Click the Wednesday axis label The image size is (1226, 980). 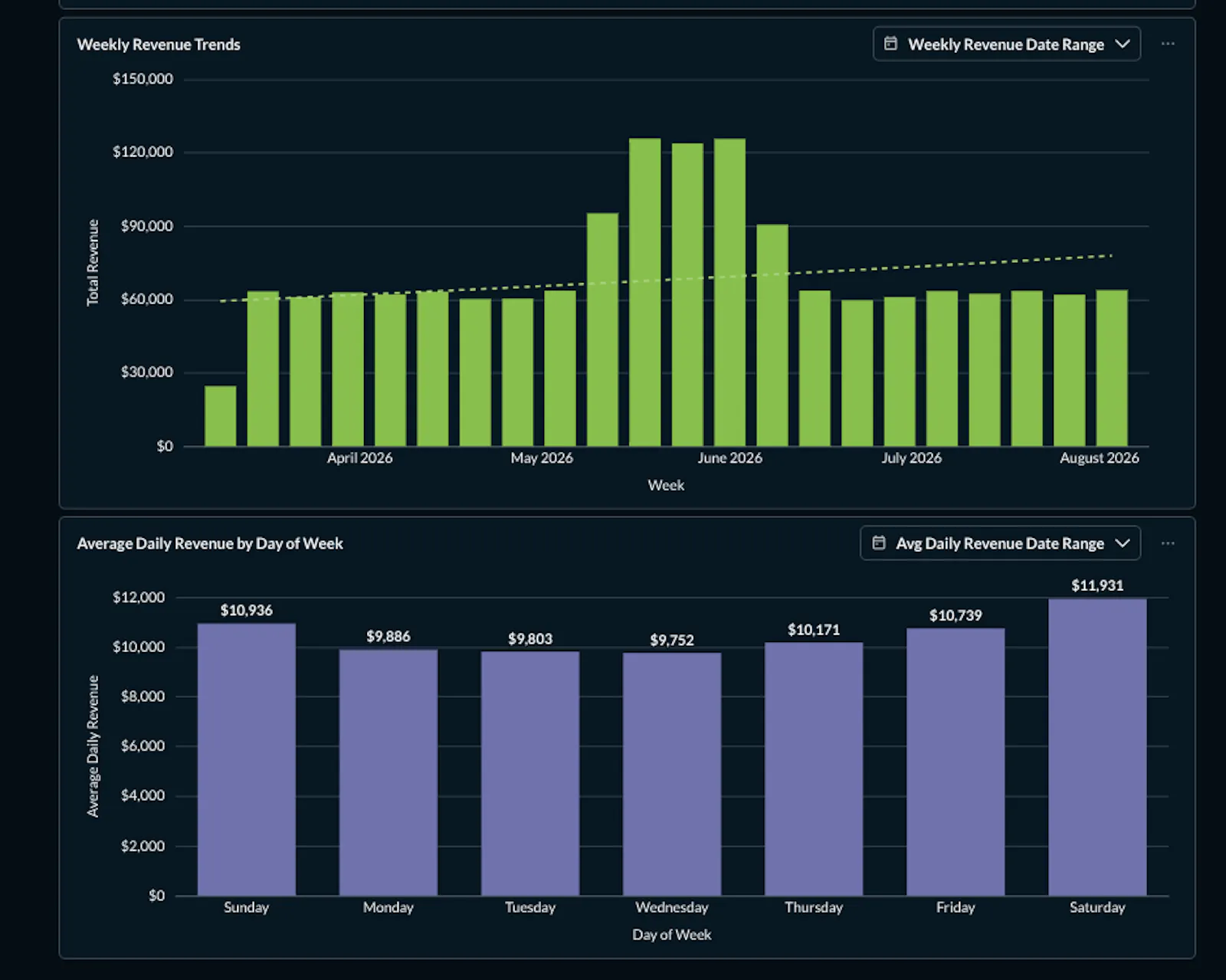[671, 907]
